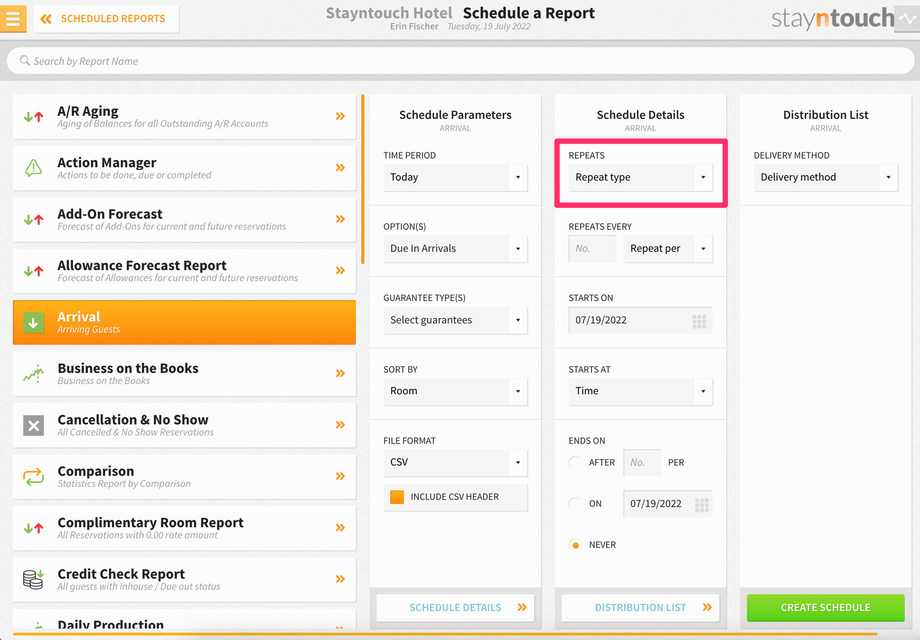Open the Option(s) Due In Arrivals dropdown

click(x=455, y=249)
